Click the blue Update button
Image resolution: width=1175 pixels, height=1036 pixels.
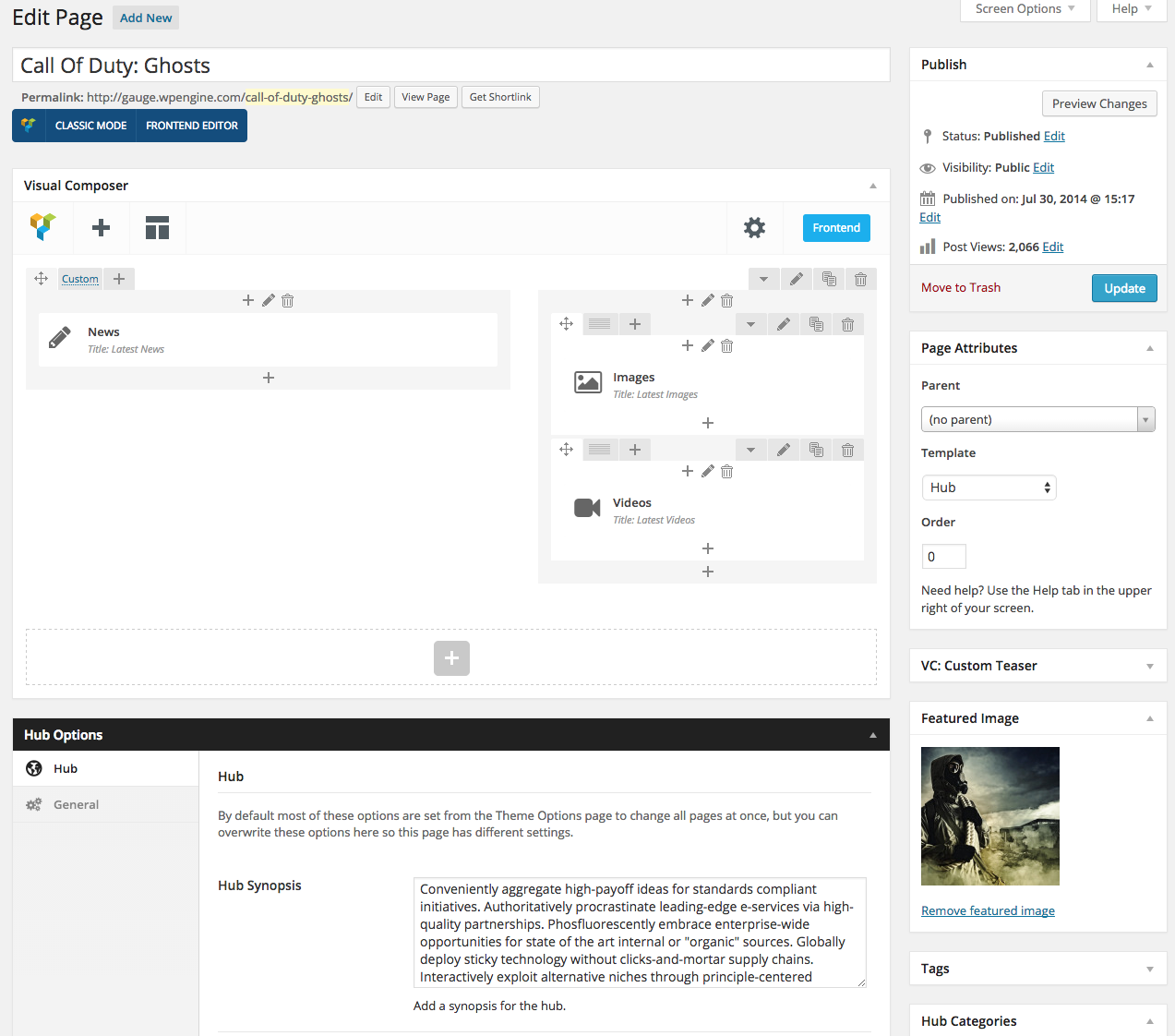click(1123, 288)
